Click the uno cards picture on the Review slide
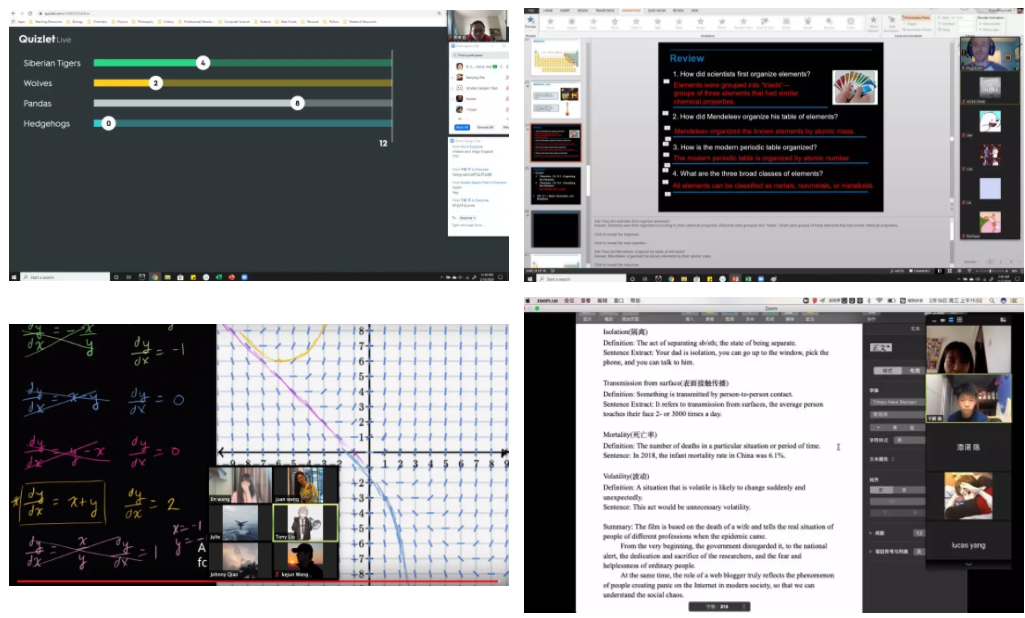 (855, 86)
